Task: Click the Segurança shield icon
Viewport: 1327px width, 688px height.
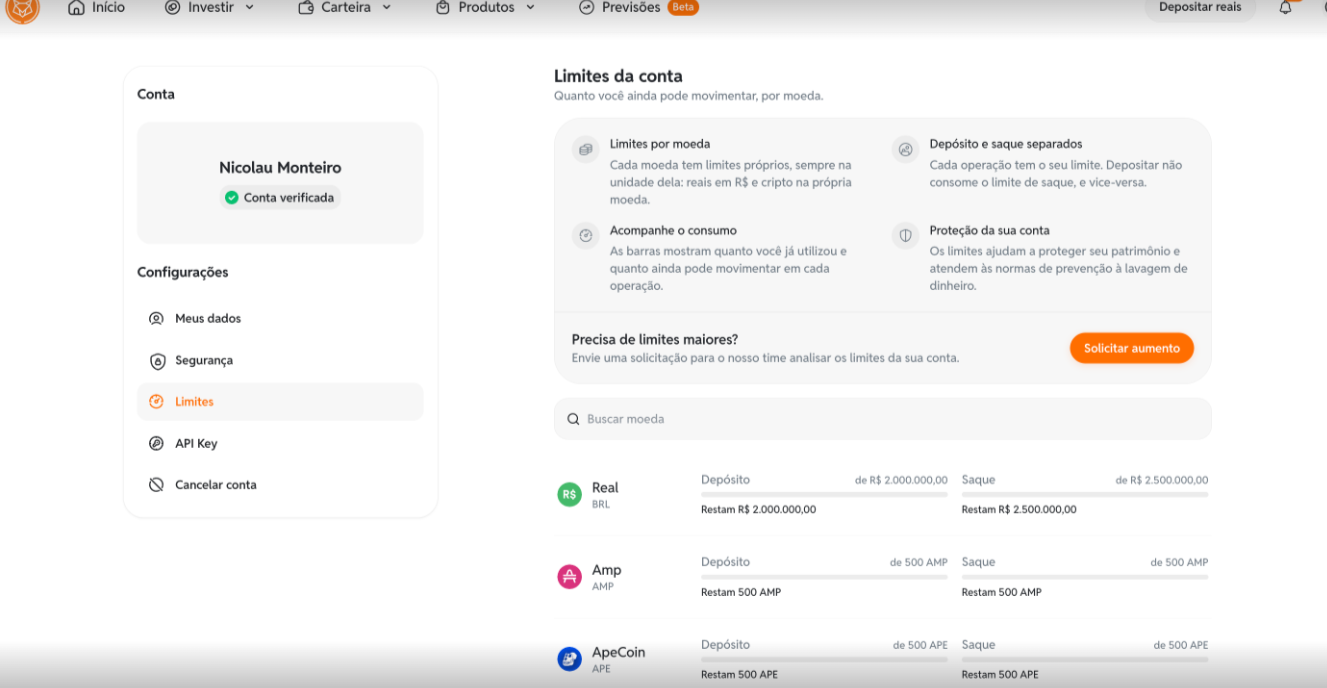Action: [x=156, y=360]
